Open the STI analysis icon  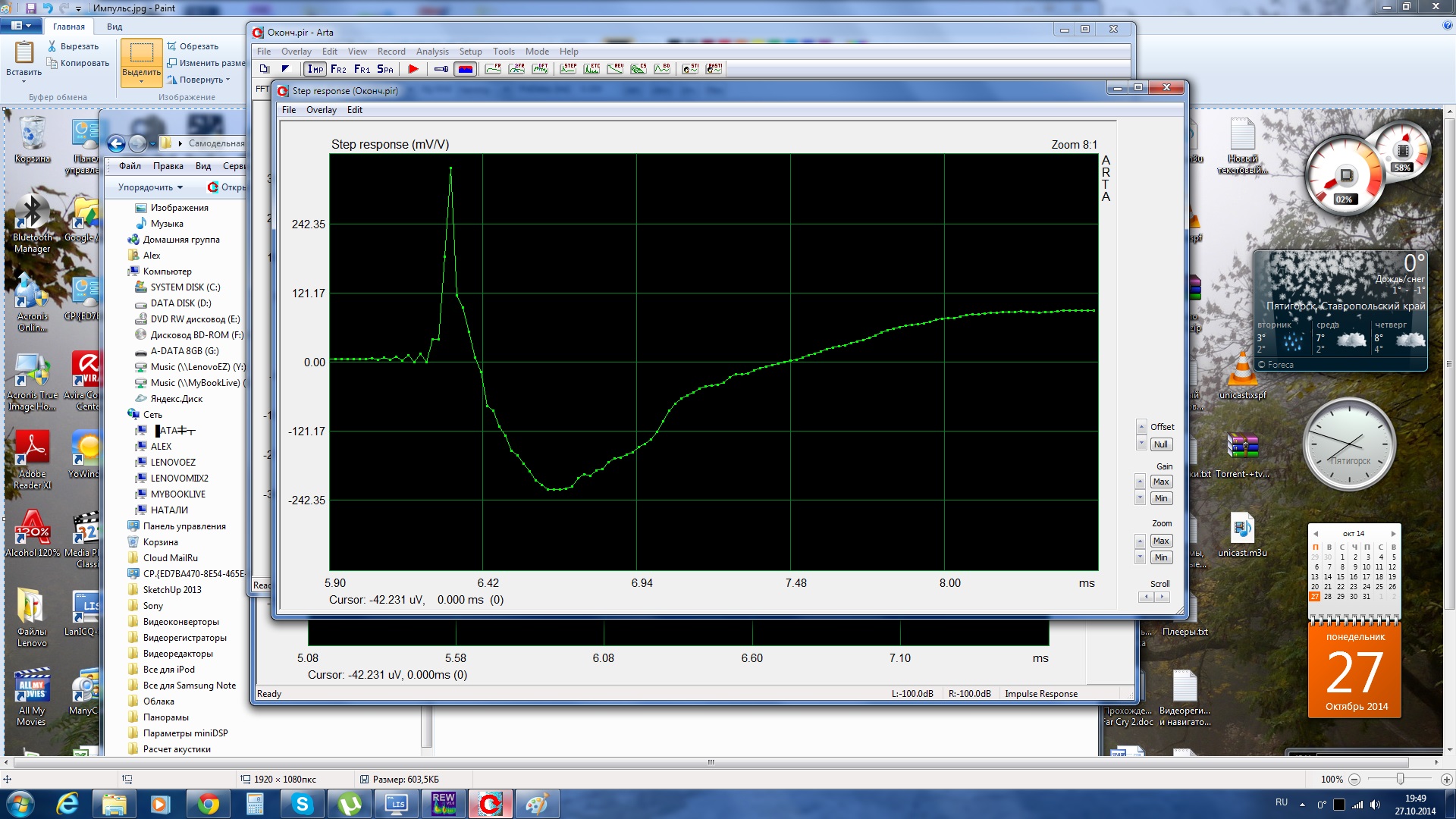click(690, 69)
